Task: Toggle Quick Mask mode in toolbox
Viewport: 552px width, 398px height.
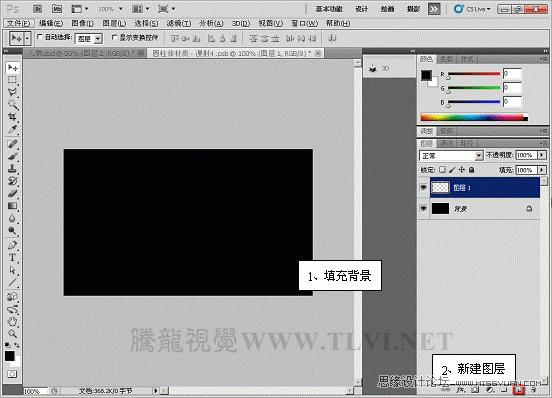Action: click(12, 374)
